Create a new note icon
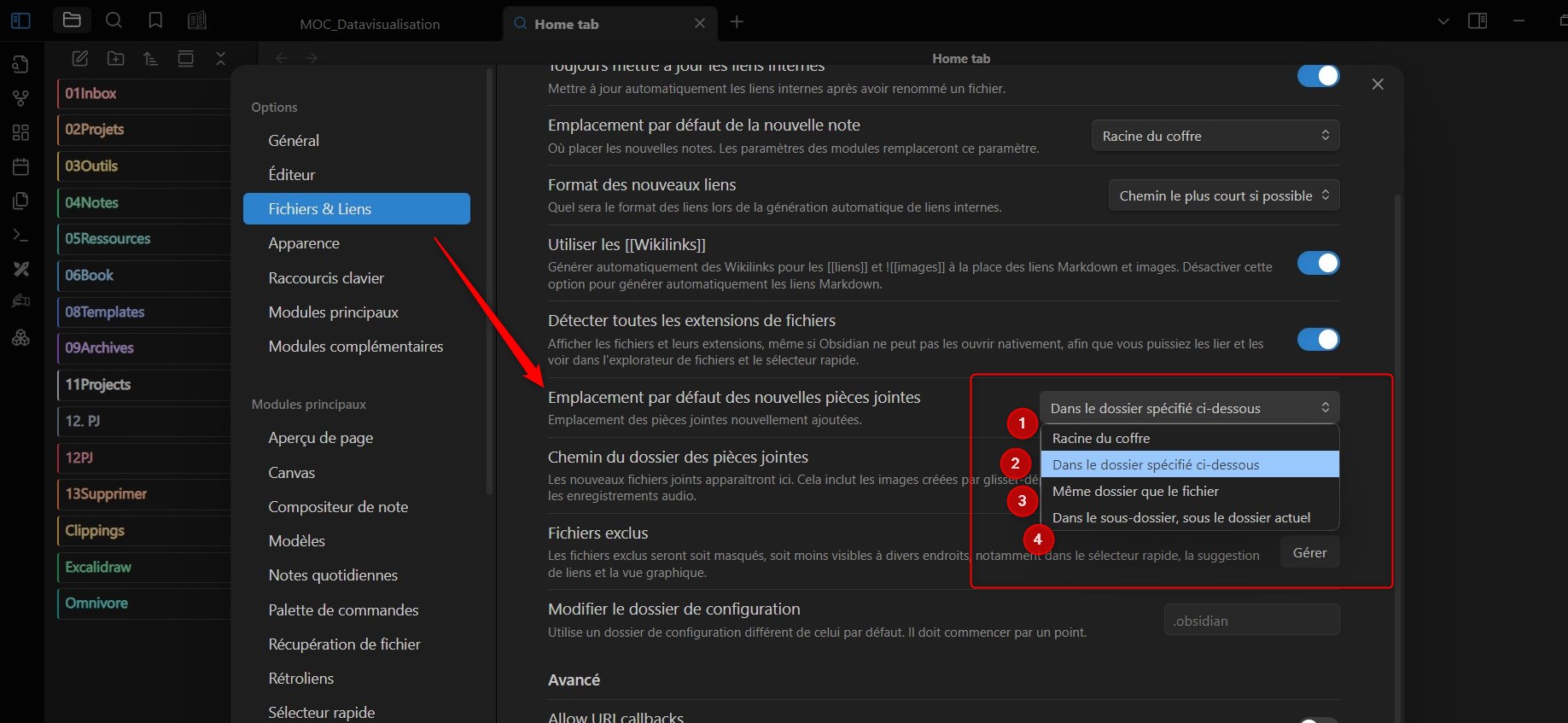Viewport: 1568px width, 723px height. coord(80,58)
